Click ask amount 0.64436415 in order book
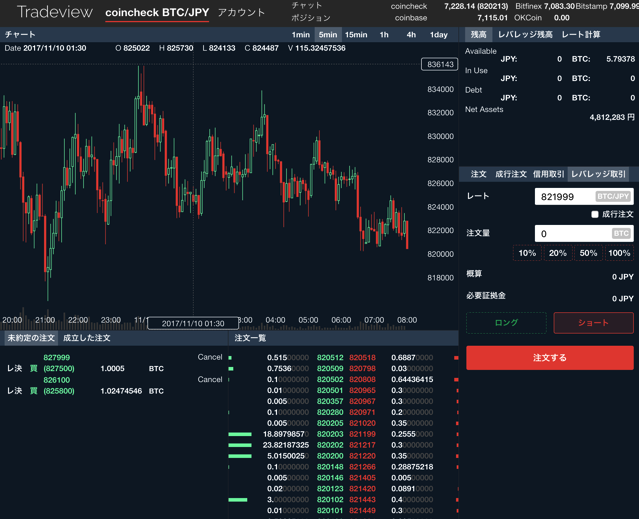 pyautogui.click(x=412, y=380)
